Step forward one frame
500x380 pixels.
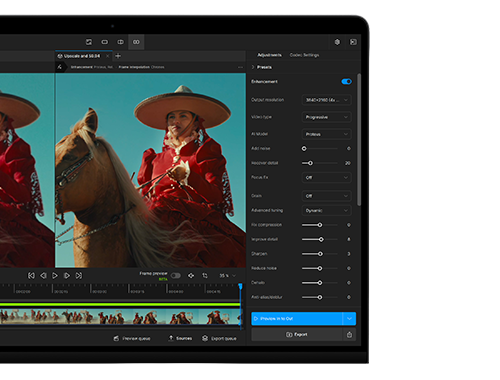pyautogui.click(x=67, y=276)
